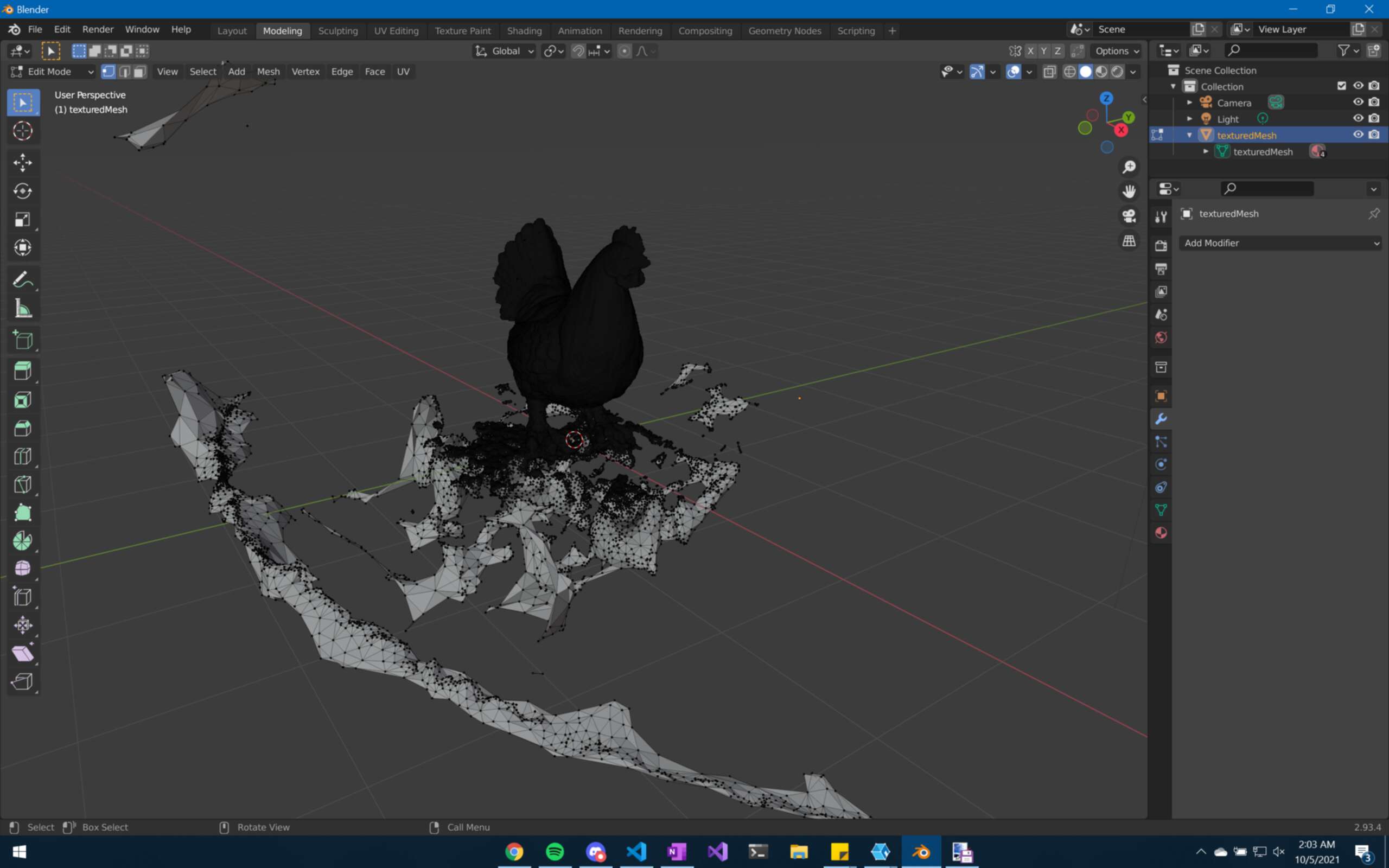Open the Vertex menu
The height and width of the screenshot is (868, 1389).
coord(305,72)
